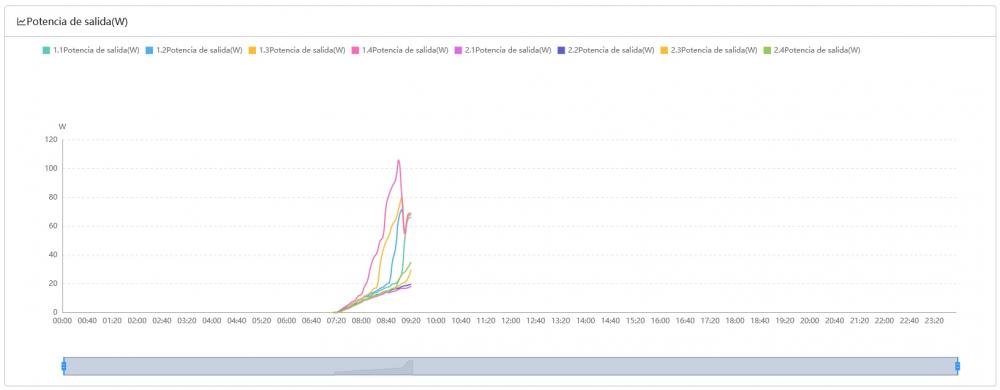The image size is (1000, 390).
Task: Click the right handle of the zoom slider
Action: point(957,366)
